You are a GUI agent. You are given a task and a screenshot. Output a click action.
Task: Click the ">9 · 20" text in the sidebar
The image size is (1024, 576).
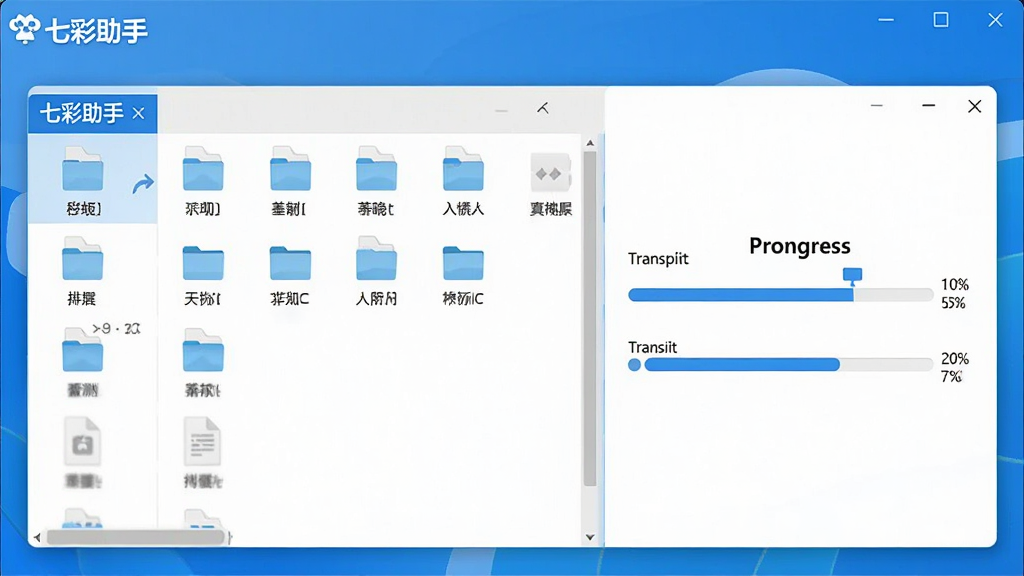point(116,328)
